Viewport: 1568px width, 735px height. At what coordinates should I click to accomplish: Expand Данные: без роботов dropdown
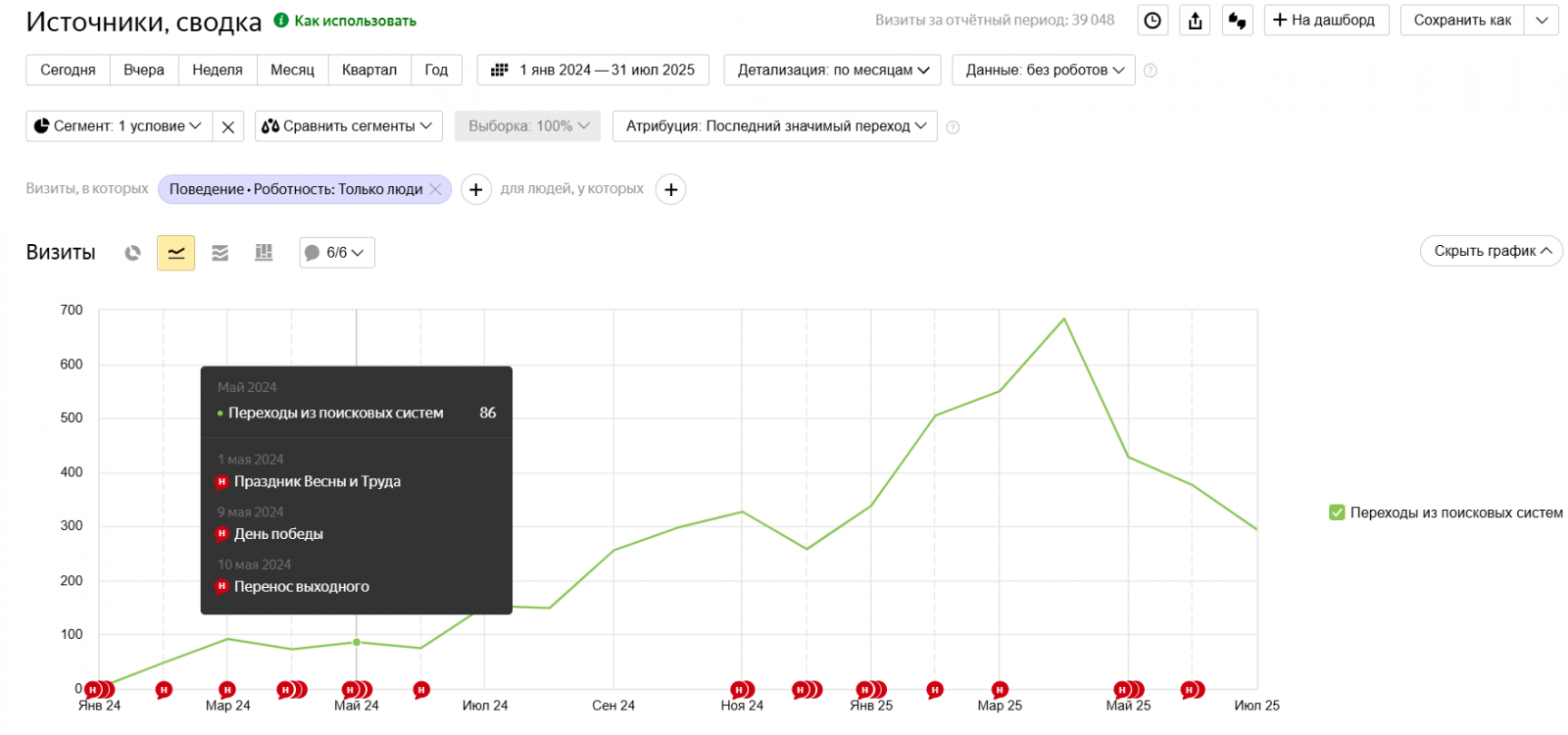[x=1044, y=70]
